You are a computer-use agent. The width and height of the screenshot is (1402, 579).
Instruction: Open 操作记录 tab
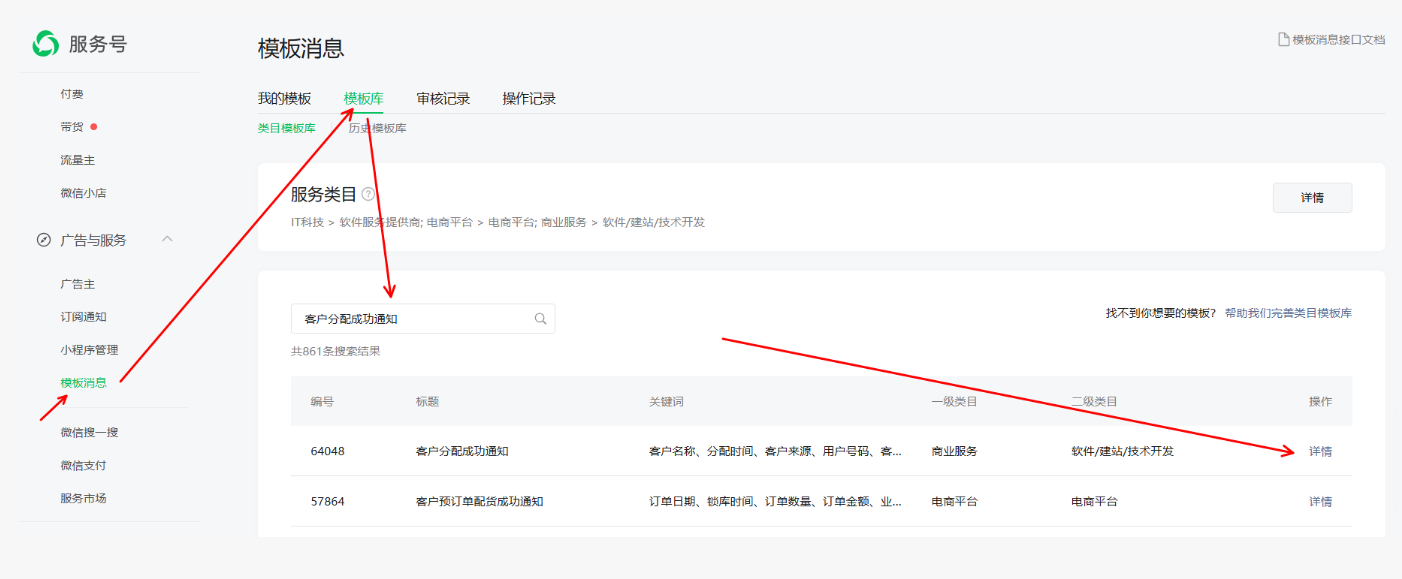tap(529, 99)
